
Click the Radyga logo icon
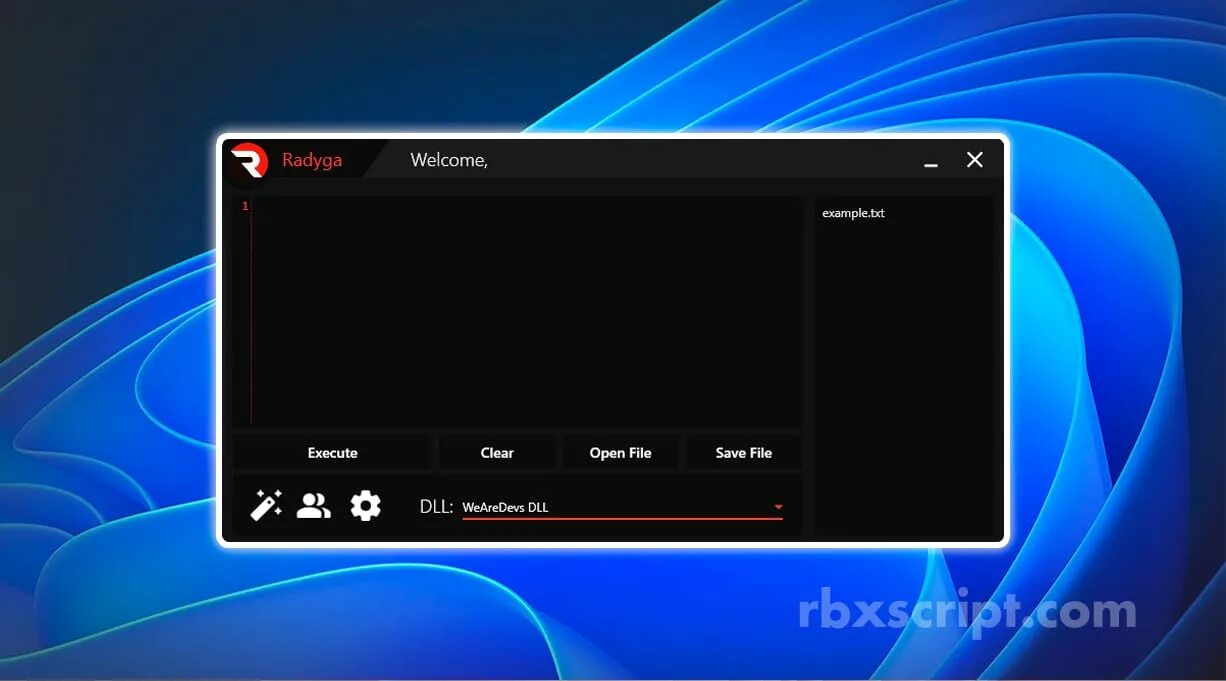point(249,160)
